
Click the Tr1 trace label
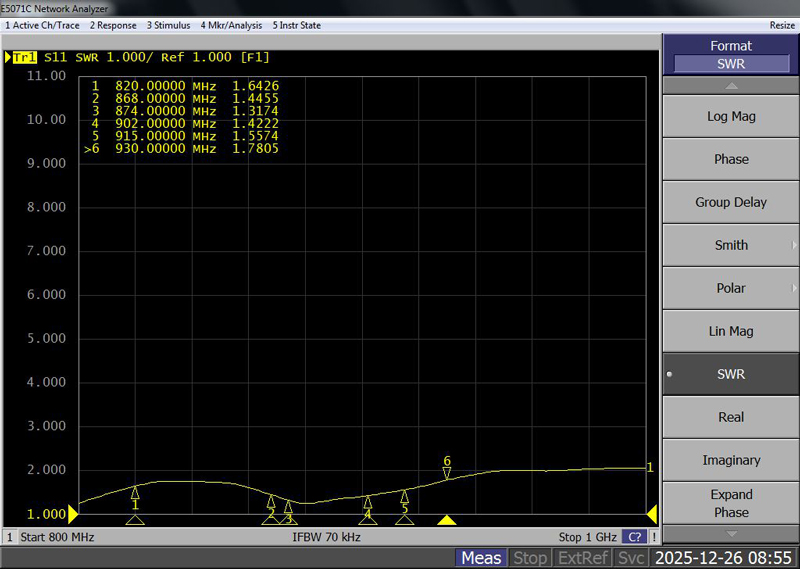click(x=23, y=57)
